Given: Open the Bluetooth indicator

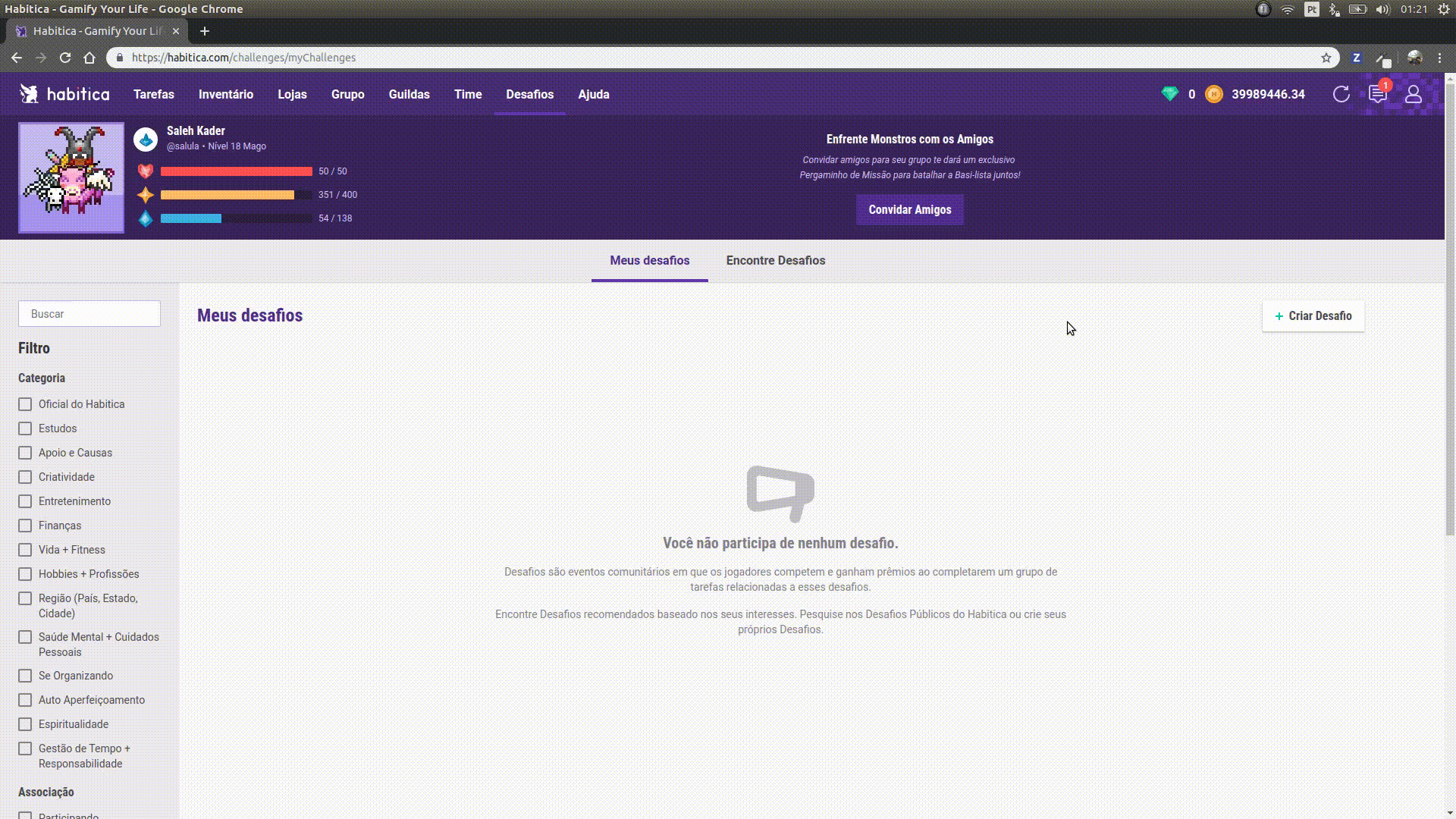Looking at the screenshot, I should tap(1334, 9).
